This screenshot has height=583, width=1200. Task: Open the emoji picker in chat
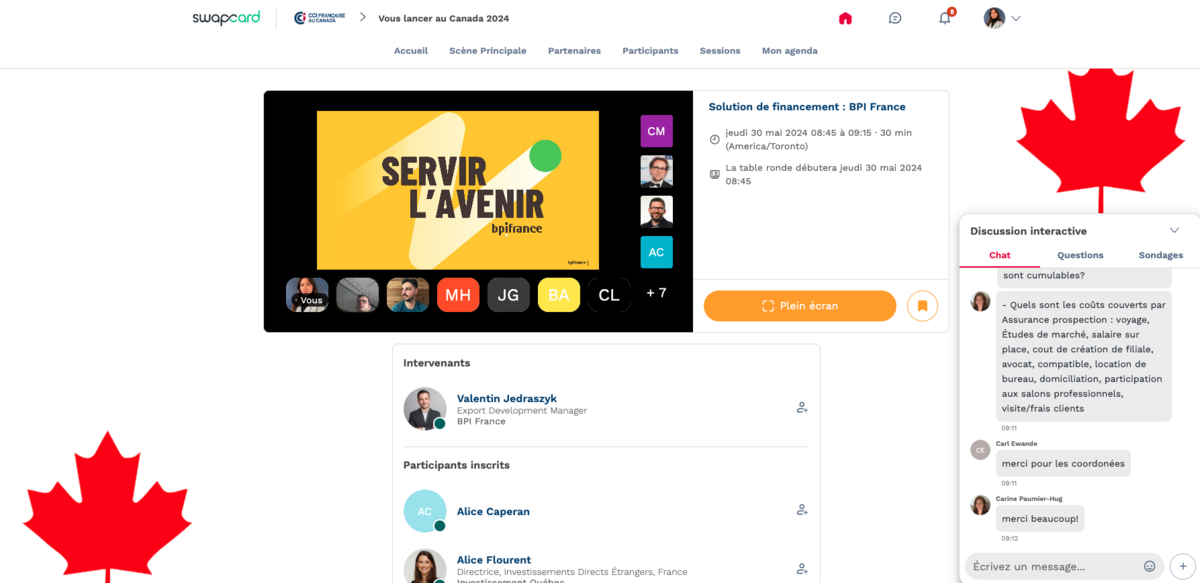(1149, 566)
